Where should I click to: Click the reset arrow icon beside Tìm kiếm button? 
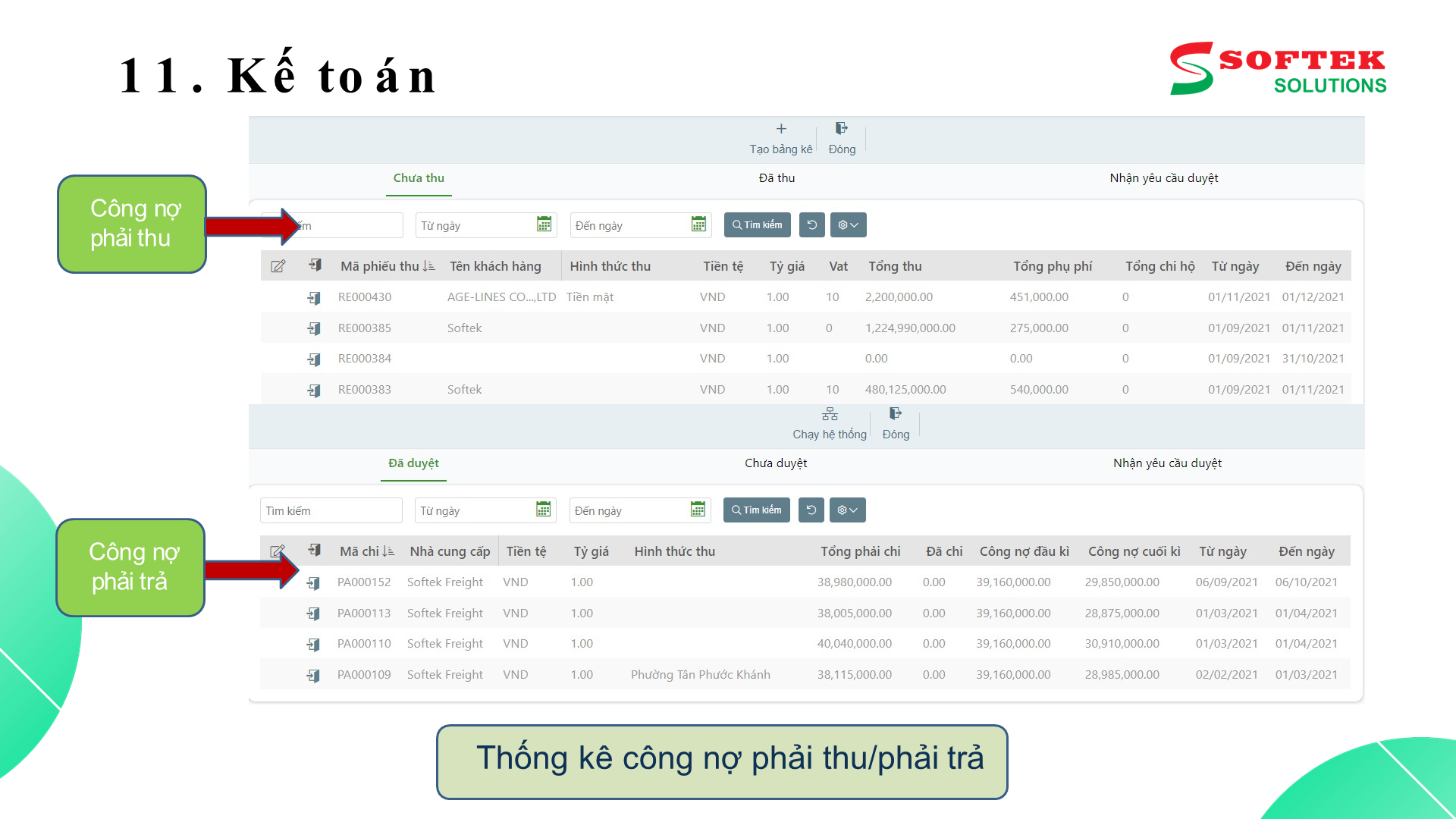click(x=811, y=224)
